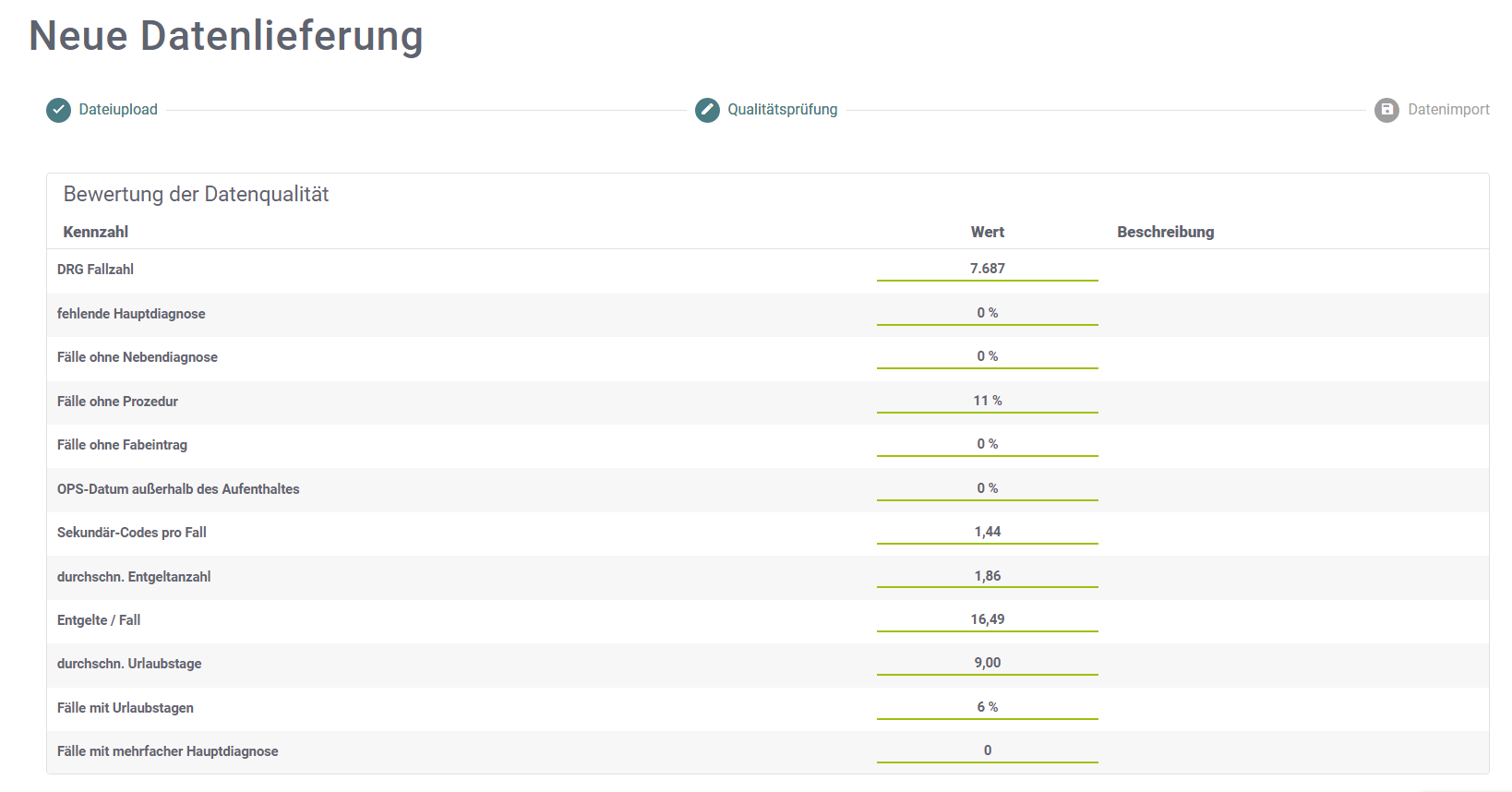This screenshot has height=792, width=1512.
Task: Select the OPS-Datum außerhalb des Aufenthaltes value
Action: tap(987, 488)
